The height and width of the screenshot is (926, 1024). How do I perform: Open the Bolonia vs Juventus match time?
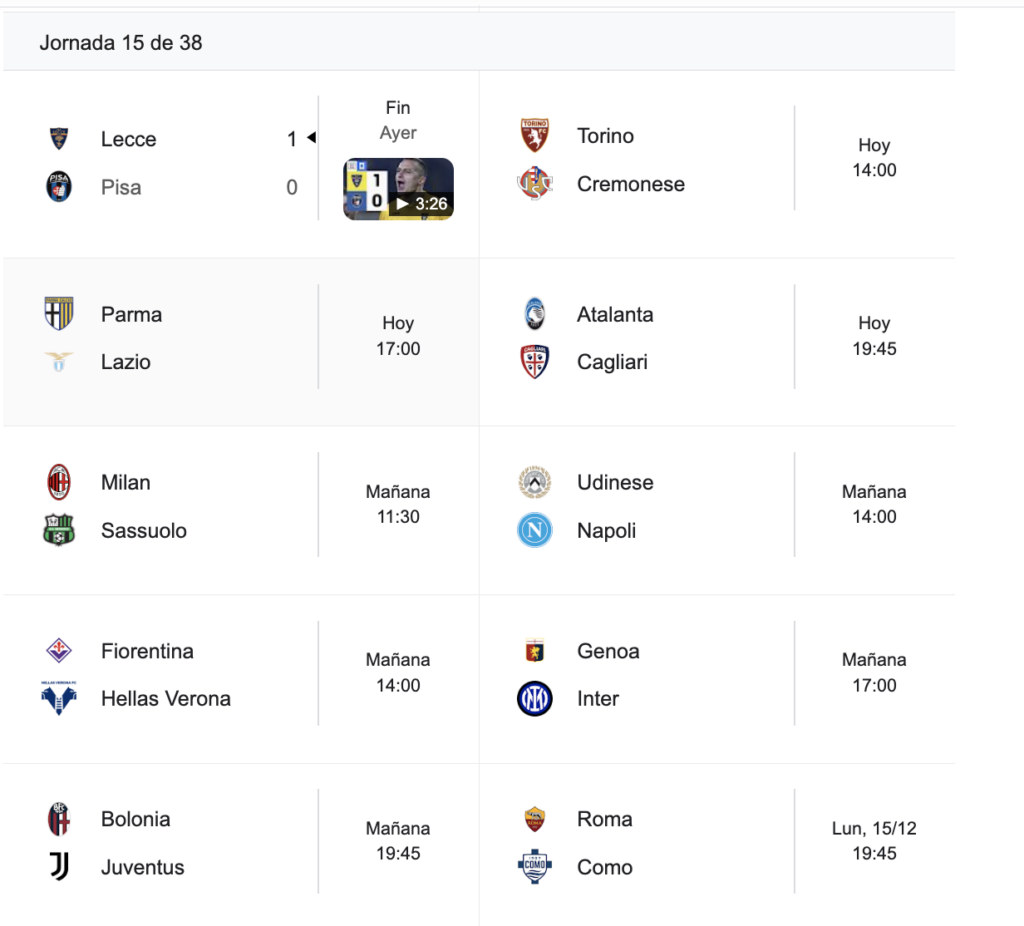coord(398,841)
